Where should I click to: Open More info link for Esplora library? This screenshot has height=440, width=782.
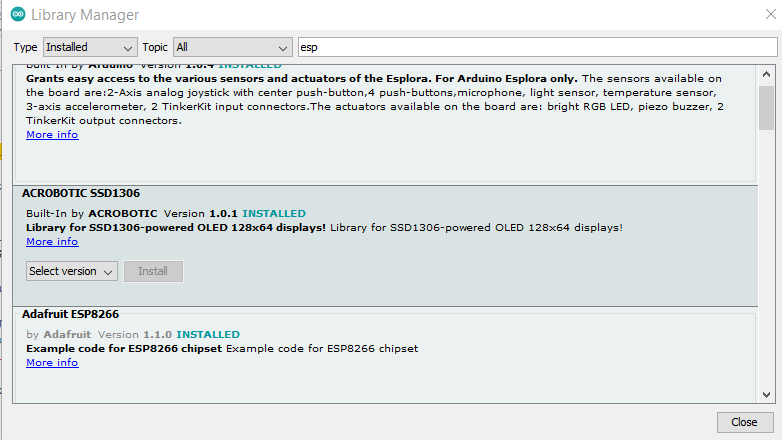click(x=52, y=135)
